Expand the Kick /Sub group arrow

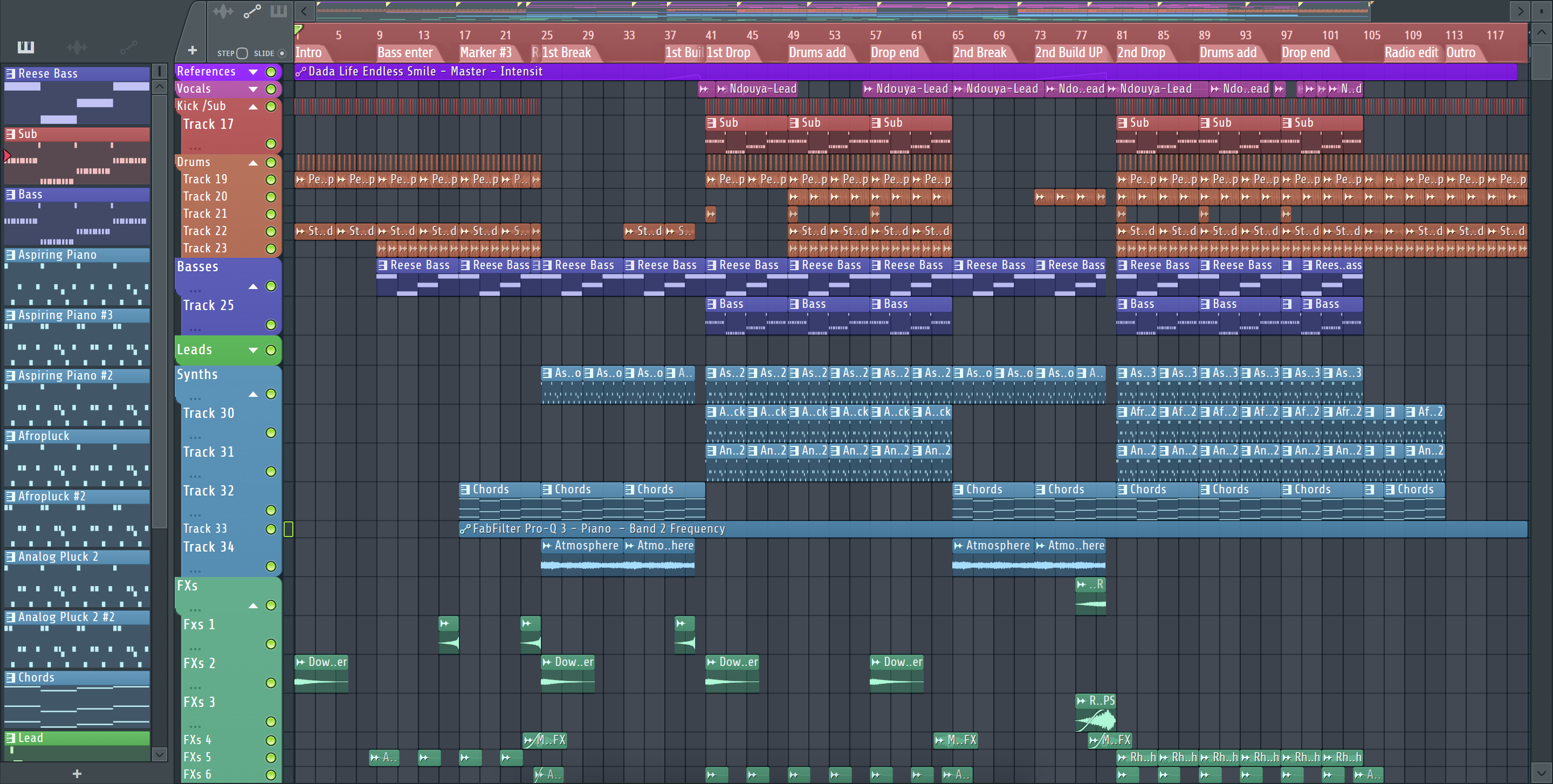coord(253,107)
